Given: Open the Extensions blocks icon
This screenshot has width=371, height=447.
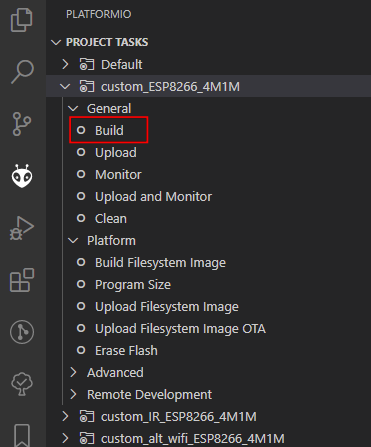Looking at the screenshot, I should pos(22,280).
